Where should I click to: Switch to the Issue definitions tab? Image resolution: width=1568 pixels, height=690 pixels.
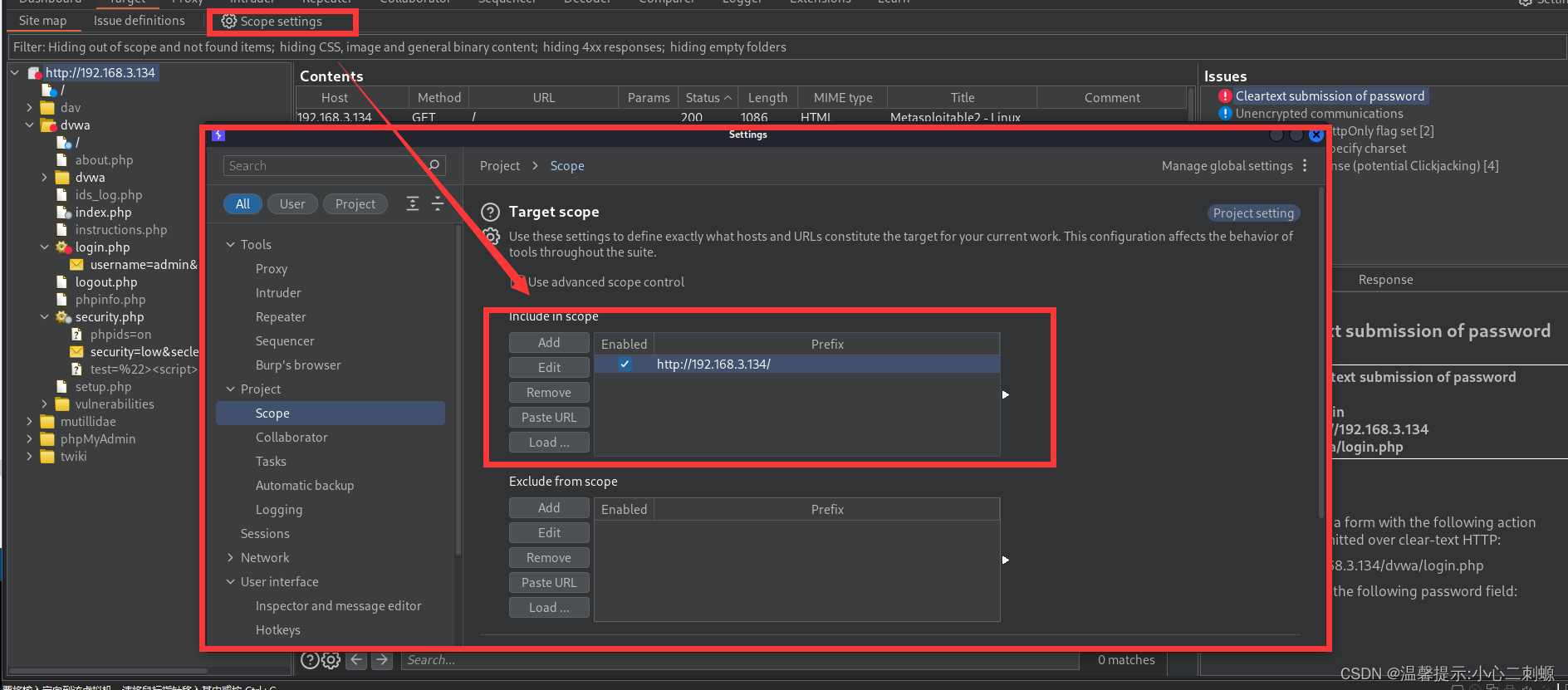(x=140, y=21)
